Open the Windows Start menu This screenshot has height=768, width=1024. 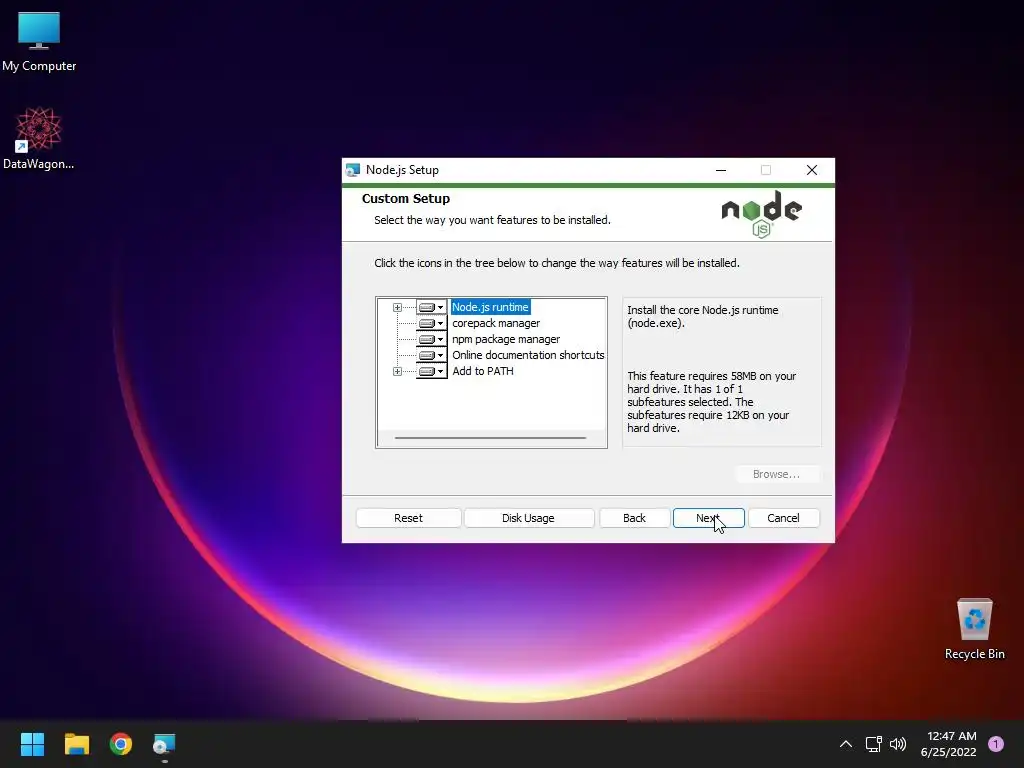pos(32,744)
